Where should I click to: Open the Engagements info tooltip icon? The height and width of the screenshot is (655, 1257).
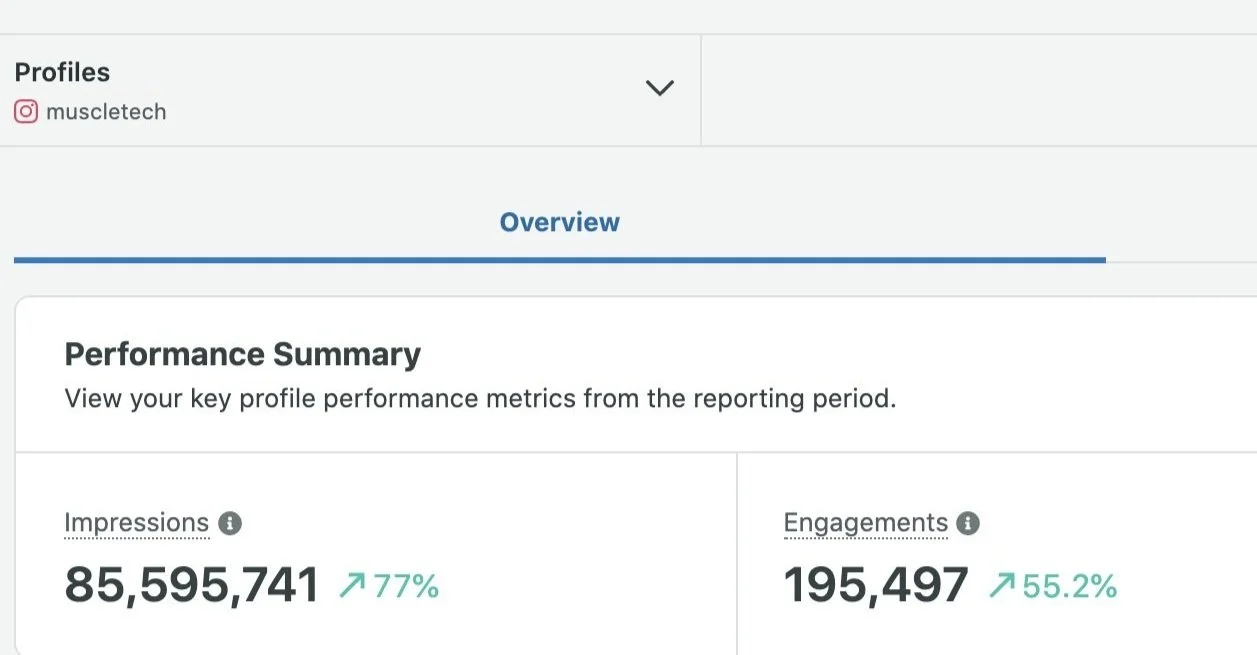968,523
